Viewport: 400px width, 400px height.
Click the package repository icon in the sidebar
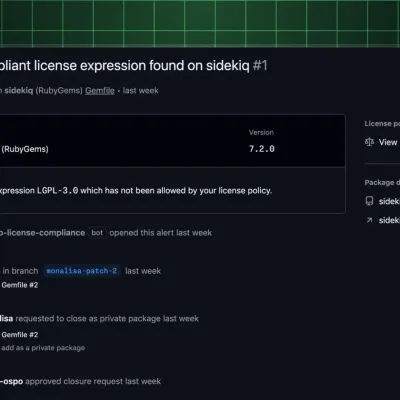point(369,201)
